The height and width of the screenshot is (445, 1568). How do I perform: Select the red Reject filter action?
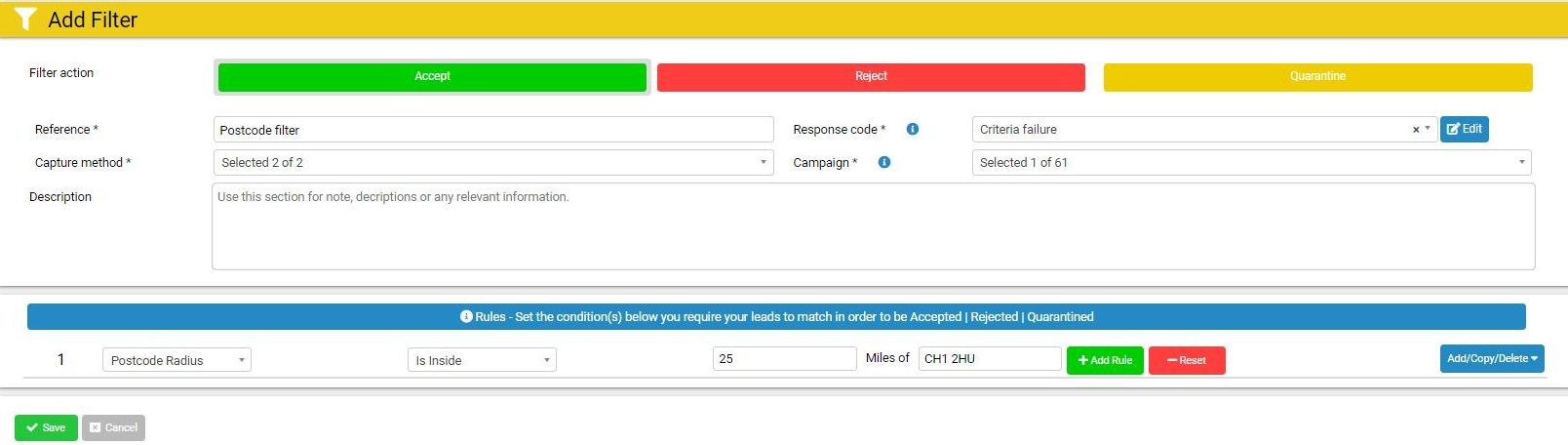tap(871, 76)
